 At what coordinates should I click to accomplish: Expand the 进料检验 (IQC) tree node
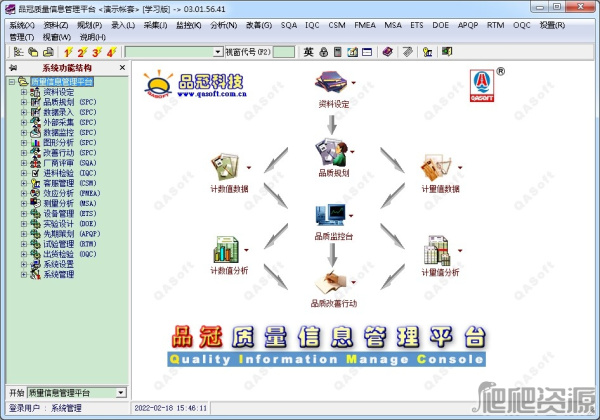(x=24, y=173)
